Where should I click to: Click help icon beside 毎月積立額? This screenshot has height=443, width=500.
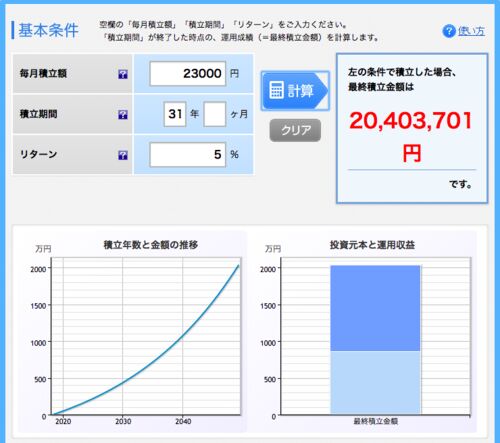click(123, 74)
